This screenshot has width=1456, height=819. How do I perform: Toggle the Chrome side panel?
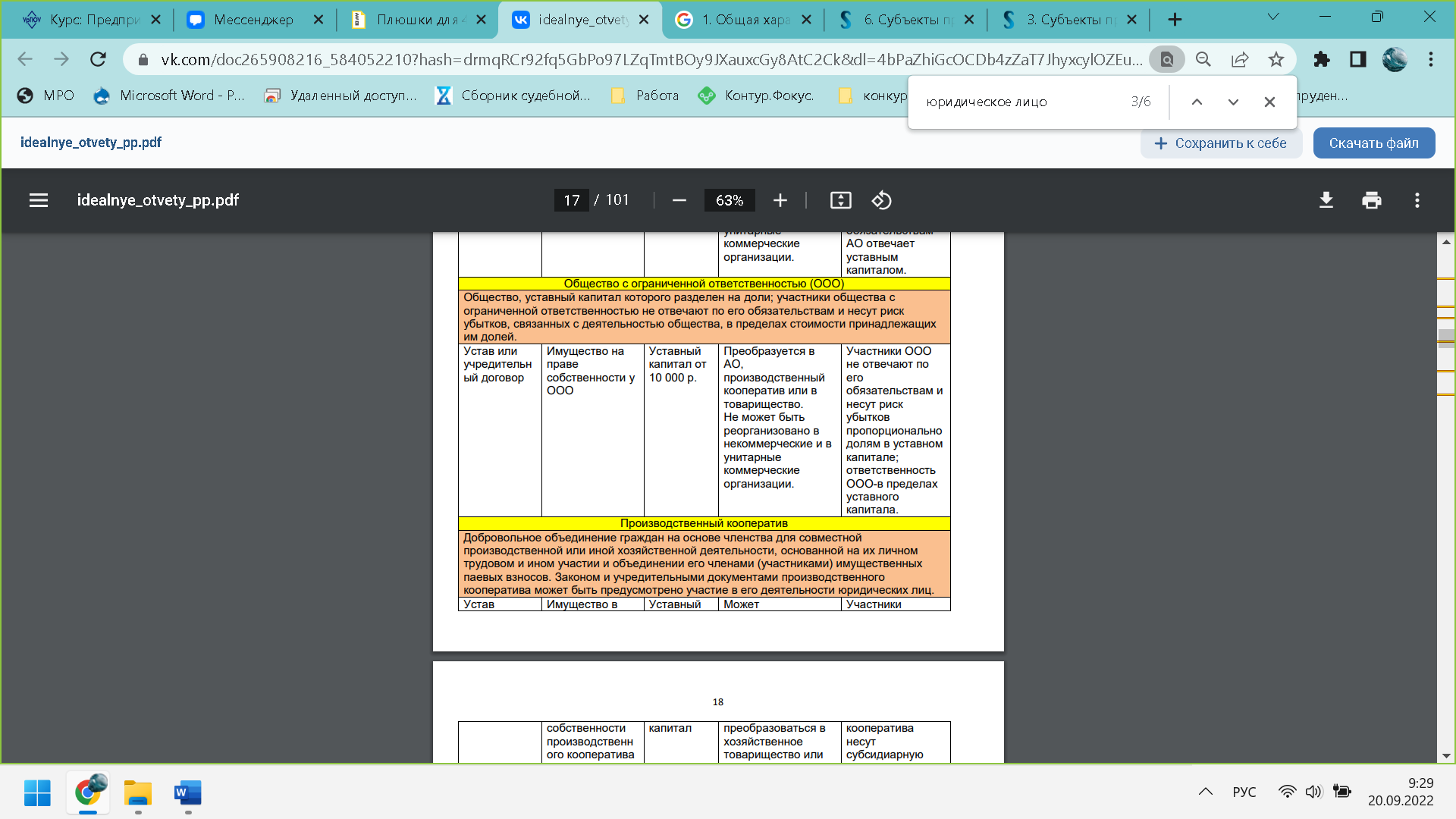click(1358, 59)
